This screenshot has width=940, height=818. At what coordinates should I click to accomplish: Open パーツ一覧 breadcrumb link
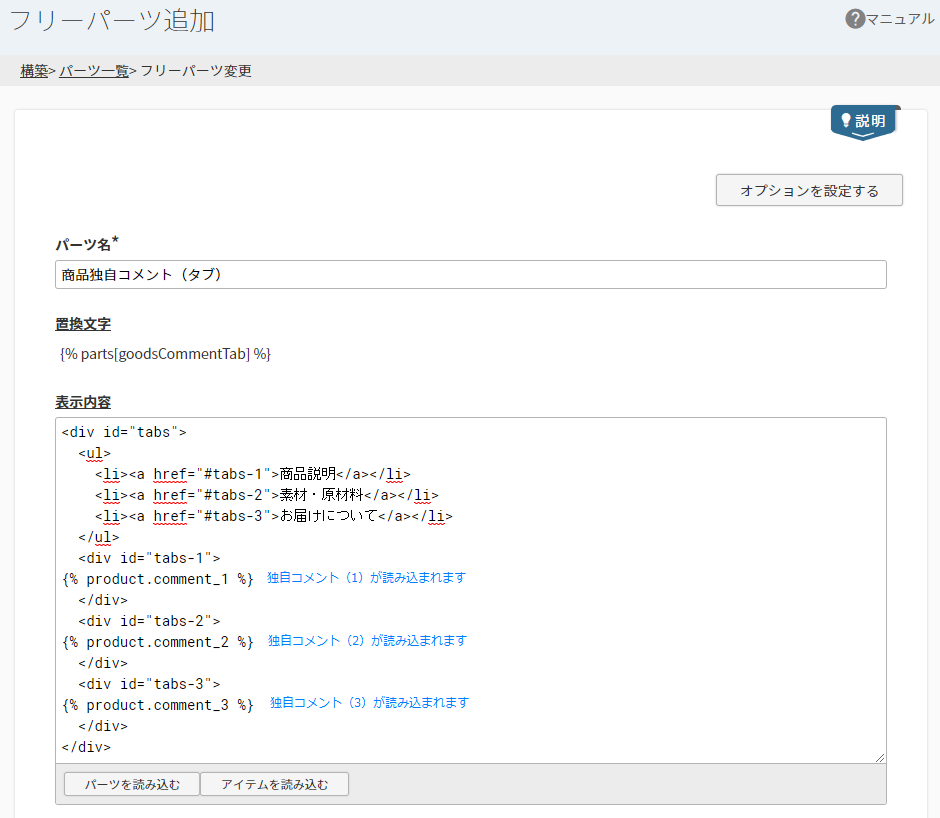coord(94,71)
